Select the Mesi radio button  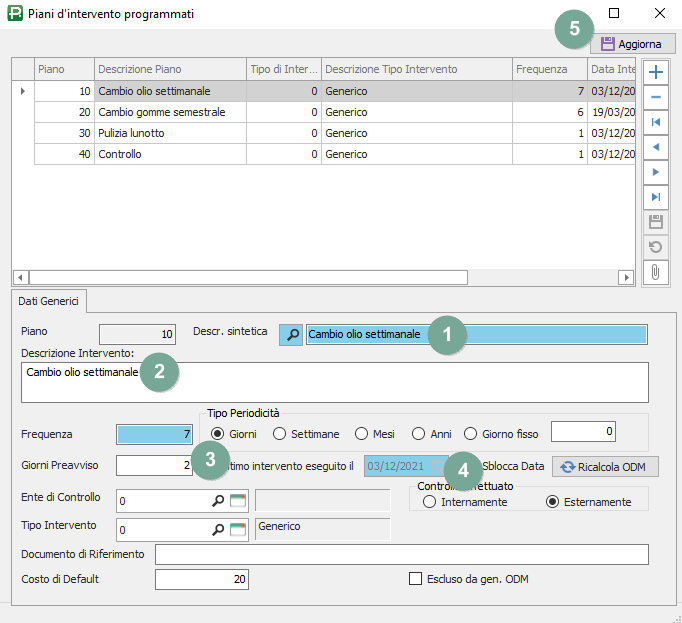(362, 433)
